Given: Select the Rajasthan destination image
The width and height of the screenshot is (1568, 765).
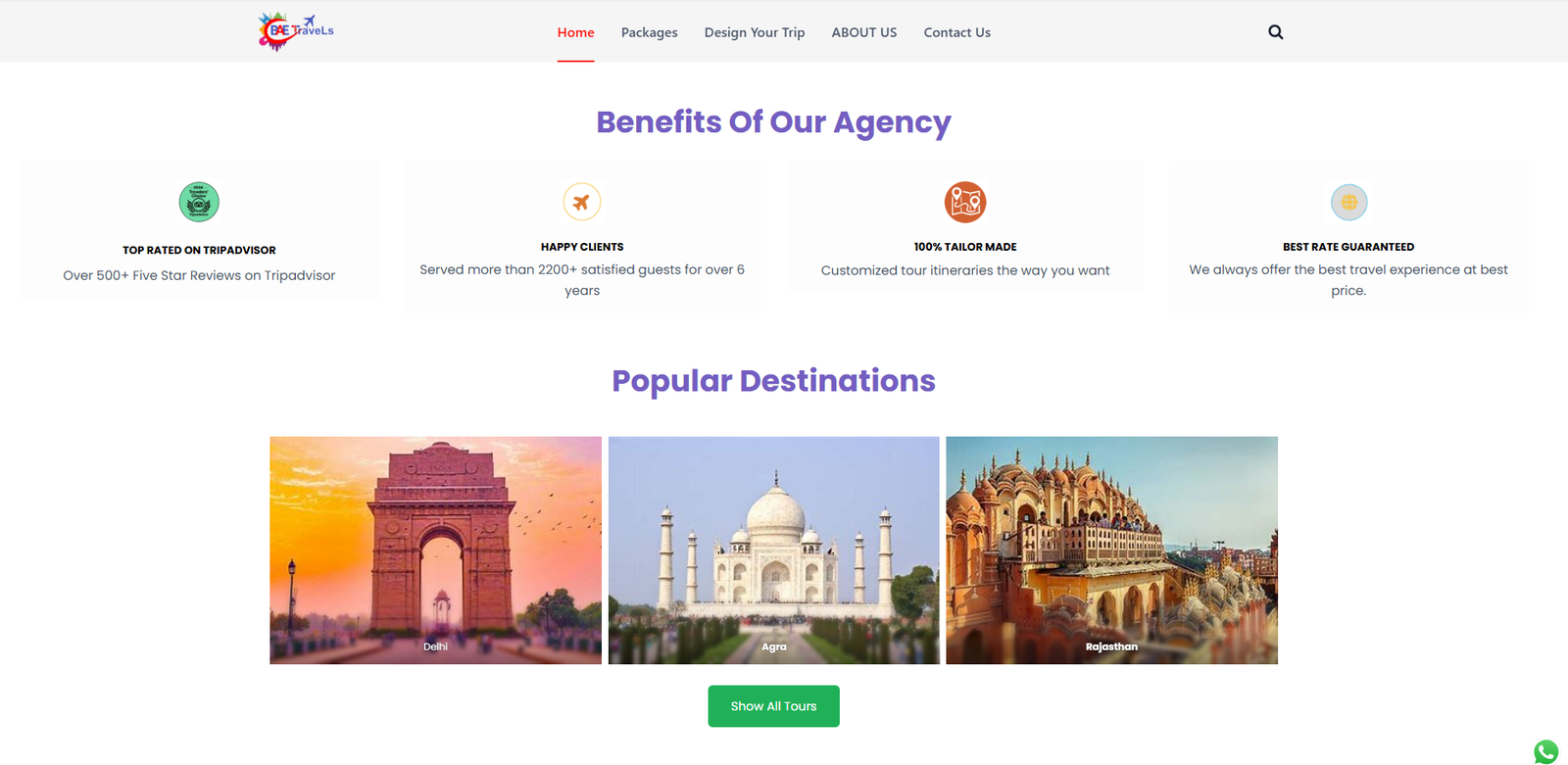Looking at the screenshot, I should (1112, 550).
